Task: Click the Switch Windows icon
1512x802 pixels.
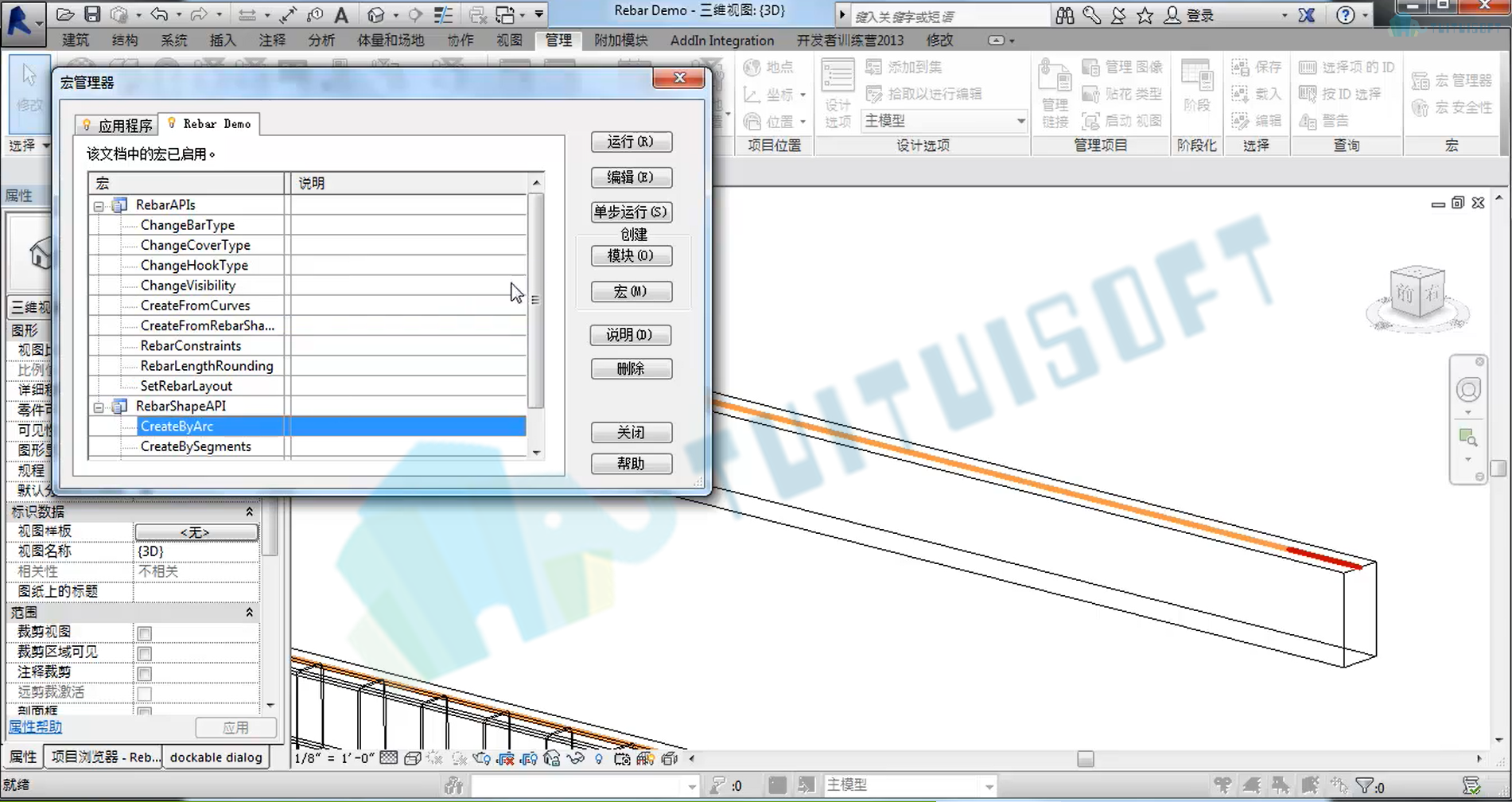Action: pyautogui.click(x=505, y=14)
